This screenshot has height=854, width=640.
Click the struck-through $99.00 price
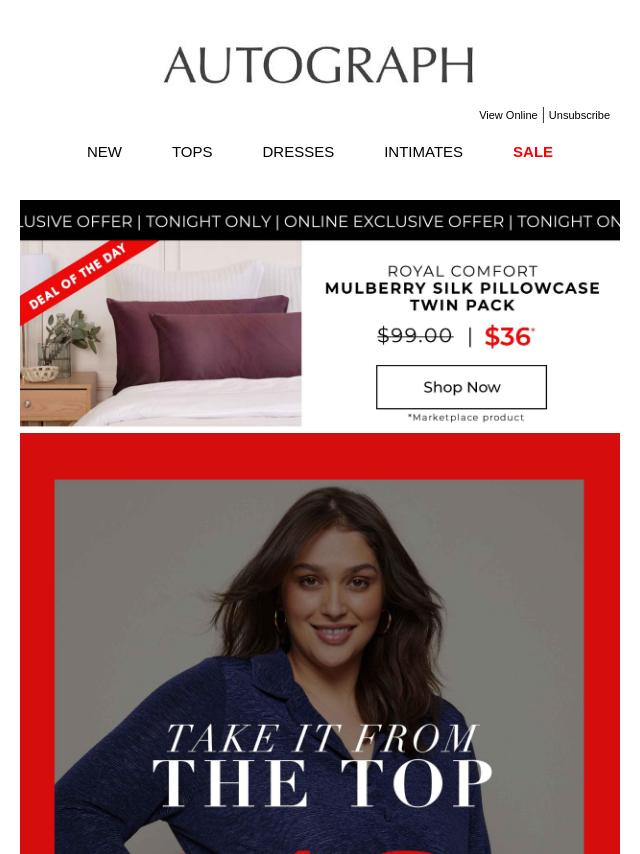tap(415, 336)
